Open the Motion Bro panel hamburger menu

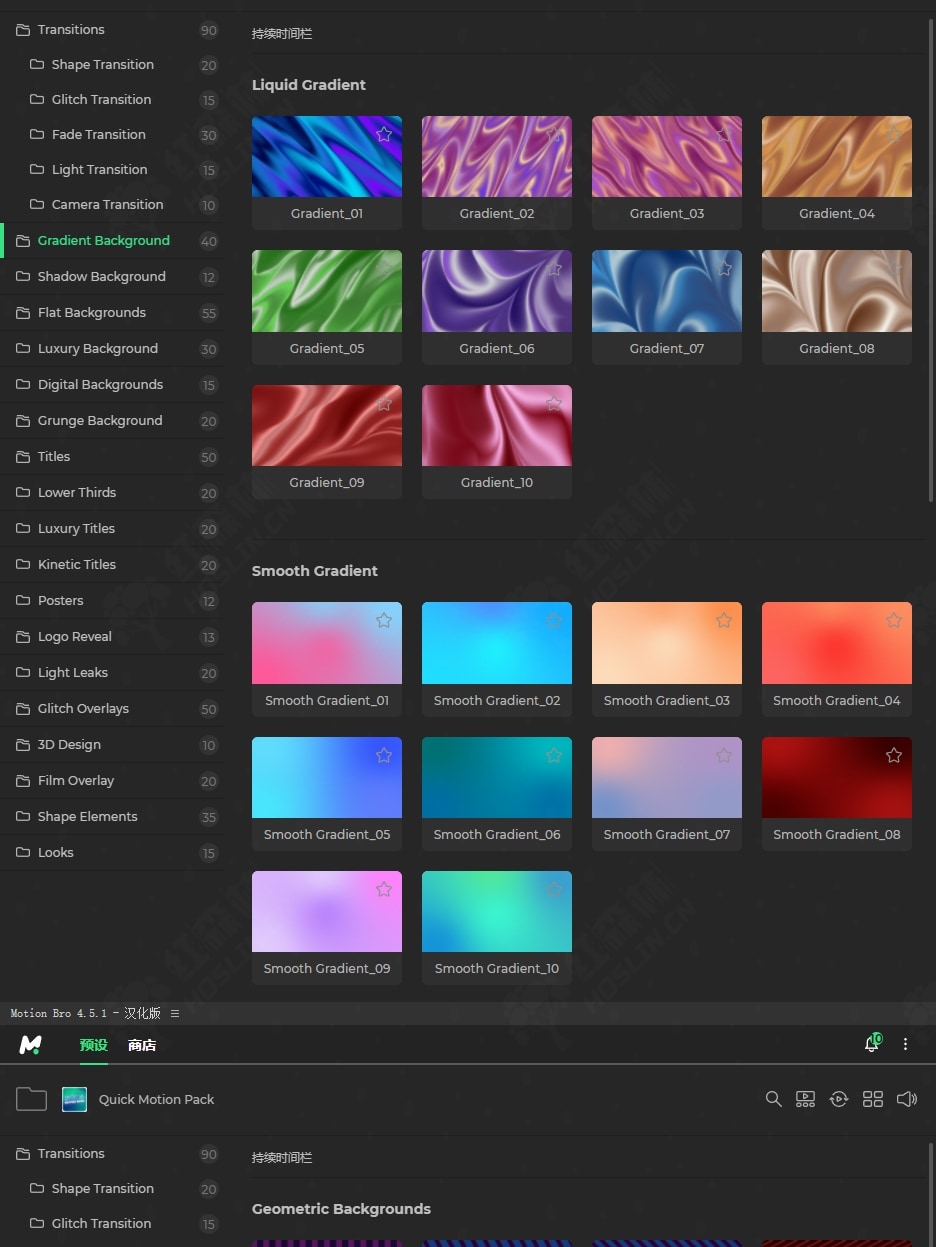tap(175, 1013)
